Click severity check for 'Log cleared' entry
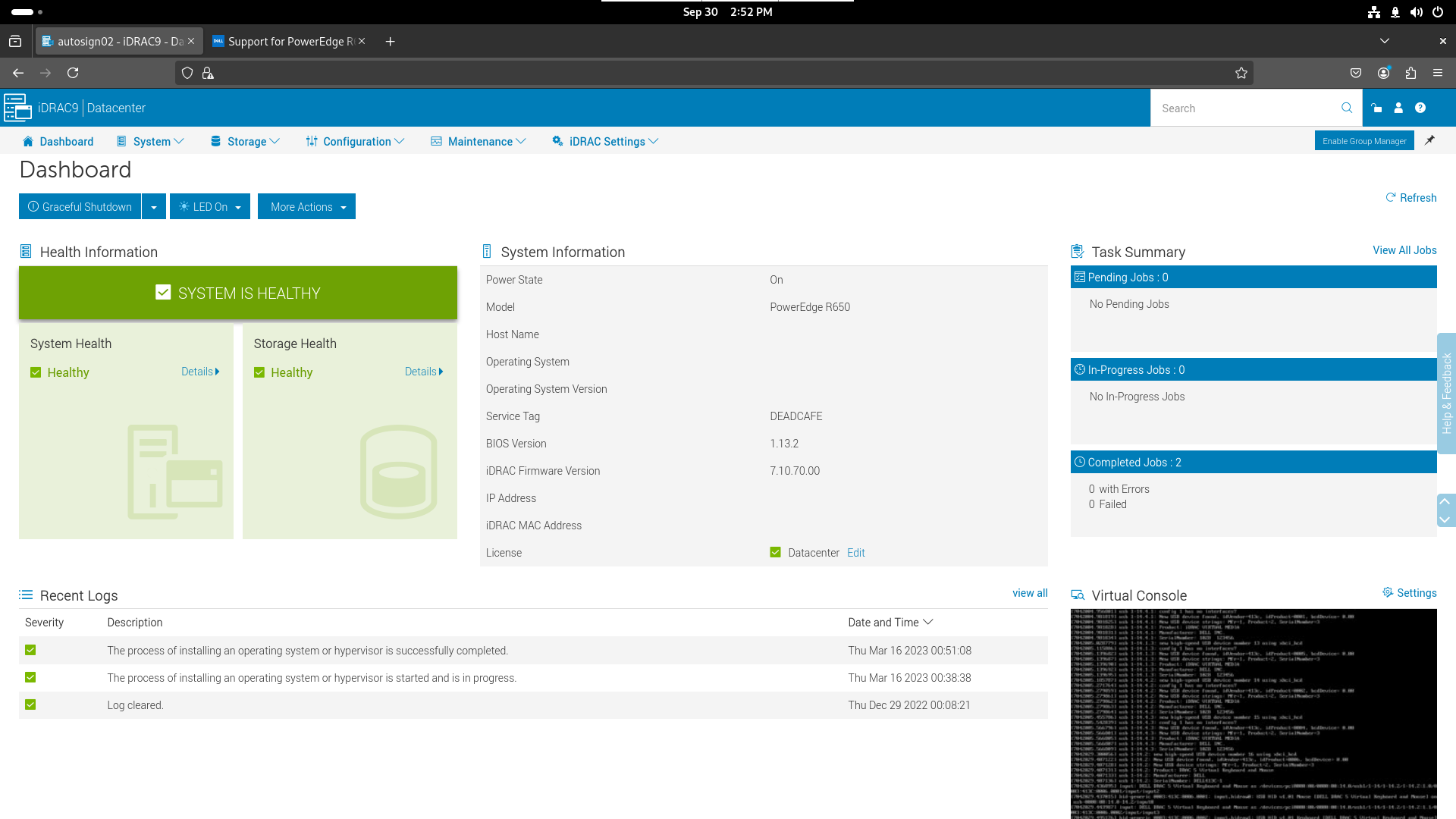The image size is (1456, 819). click(x=30, y=704)
